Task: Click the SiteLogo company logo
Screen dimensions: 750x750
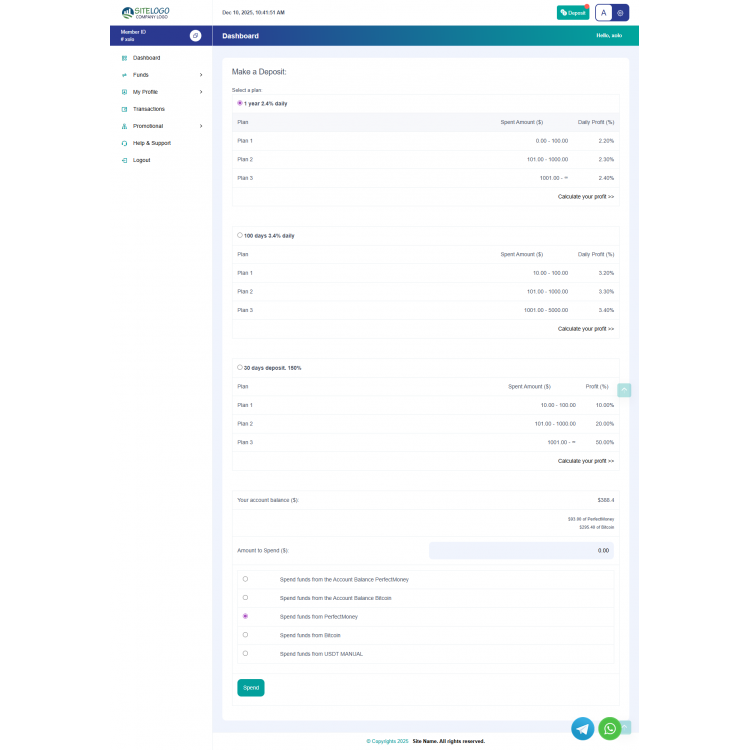Action: point(145,13)
